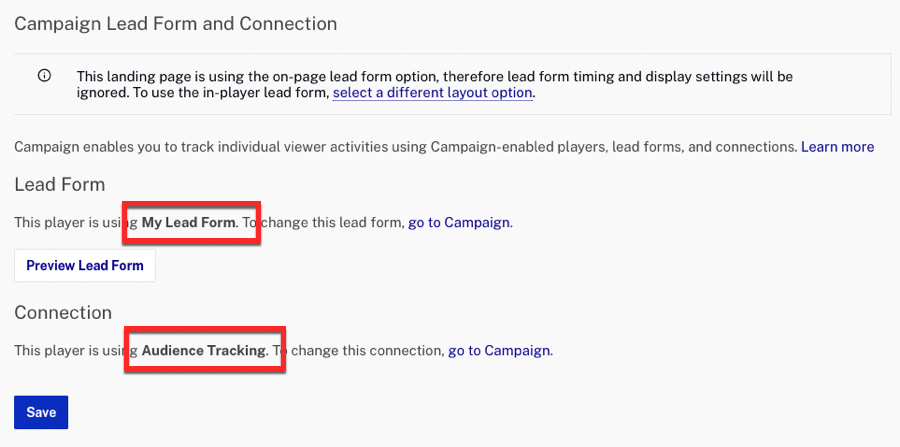The width and height of the screenshot is (900, 447).
Task: Select the 'Lead Form' section heading
Action: [x=60, y=185]
